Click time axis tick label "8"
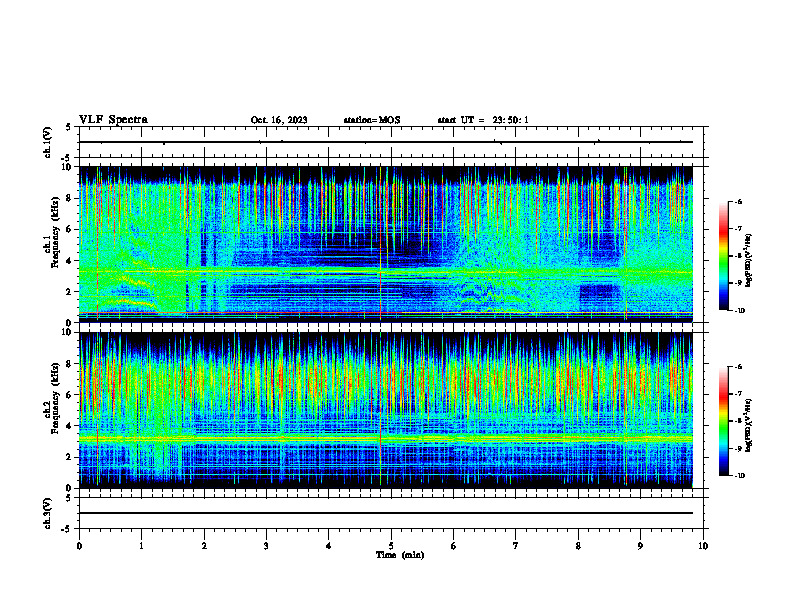The width and height of the screenshot is (792, 612). point(578,546)
